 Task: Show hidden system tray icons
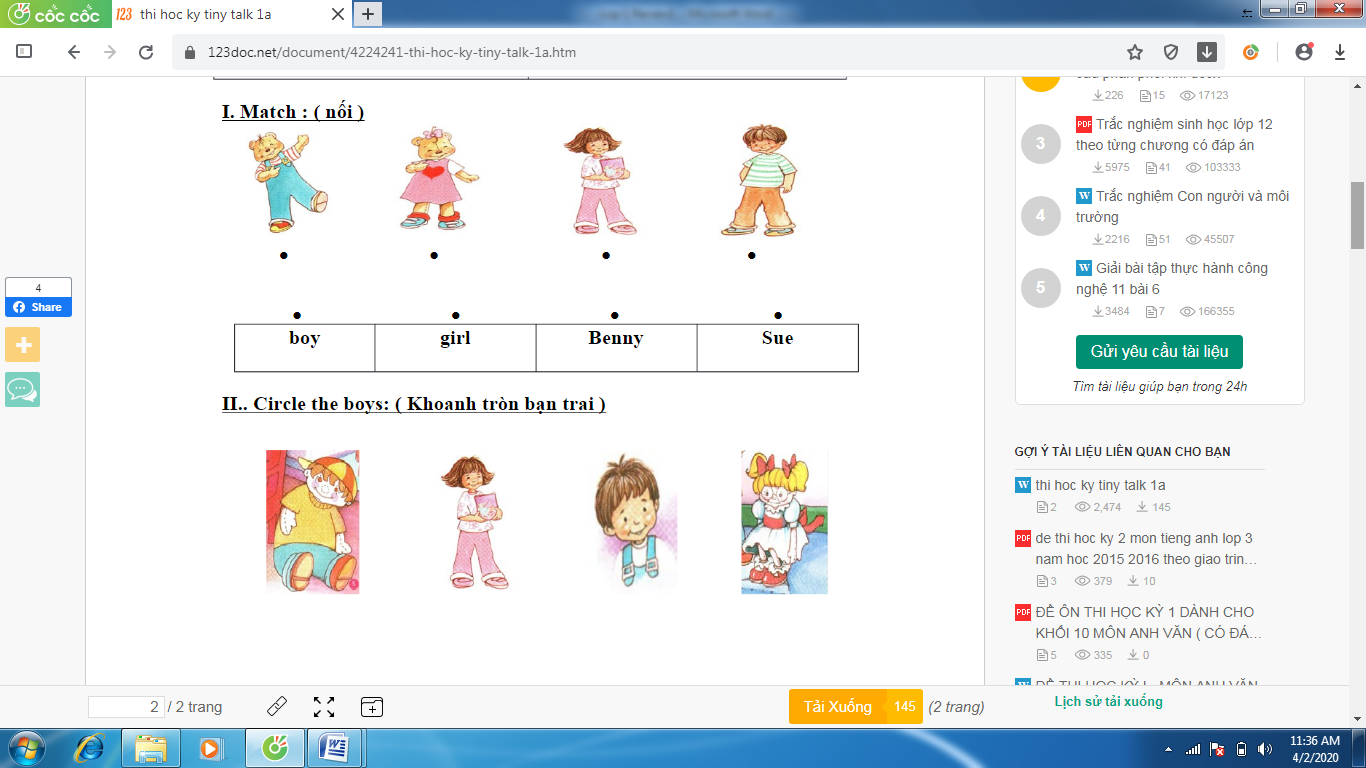point(1168,748)
